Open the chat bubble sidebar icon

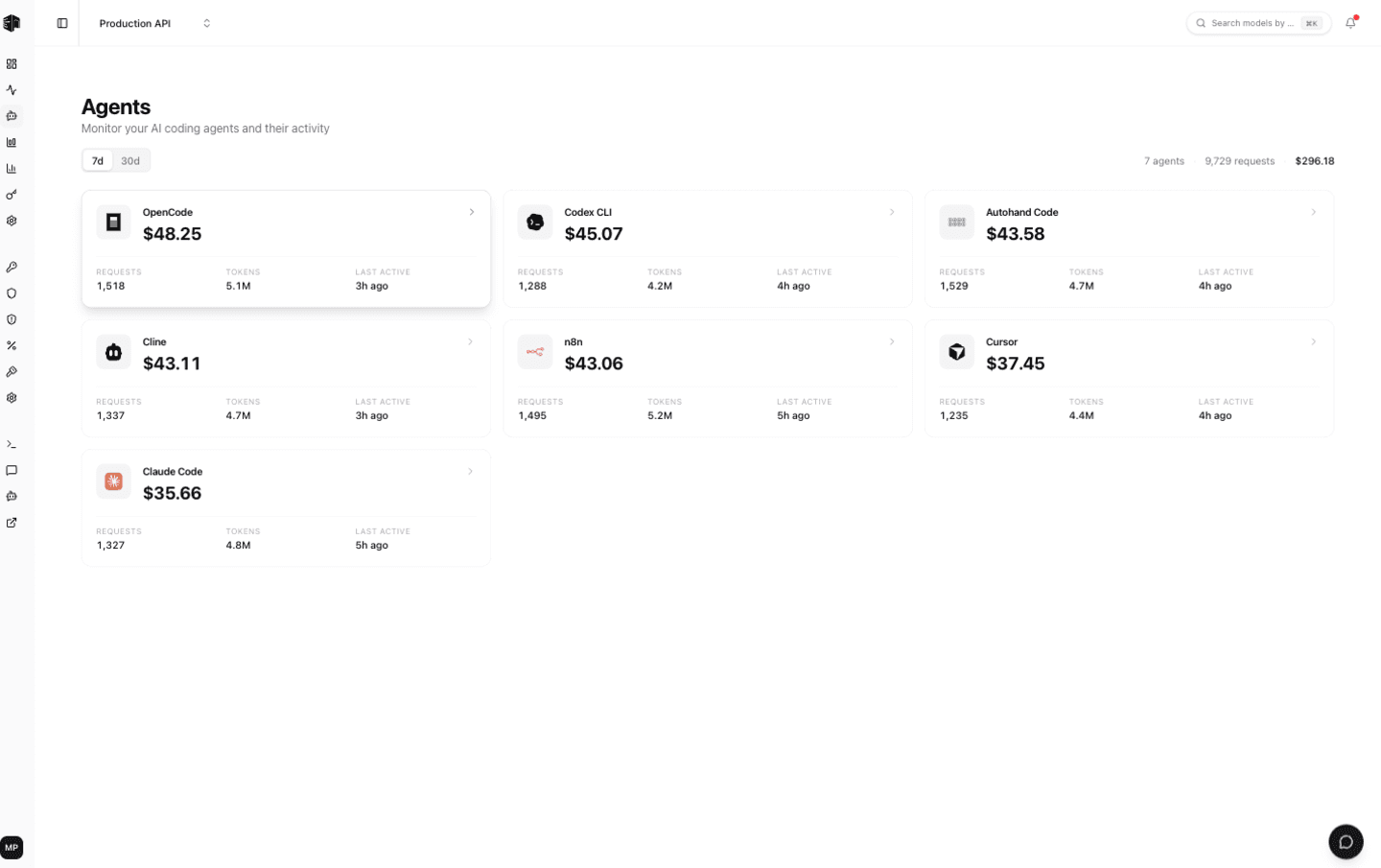tap(12, 471)
